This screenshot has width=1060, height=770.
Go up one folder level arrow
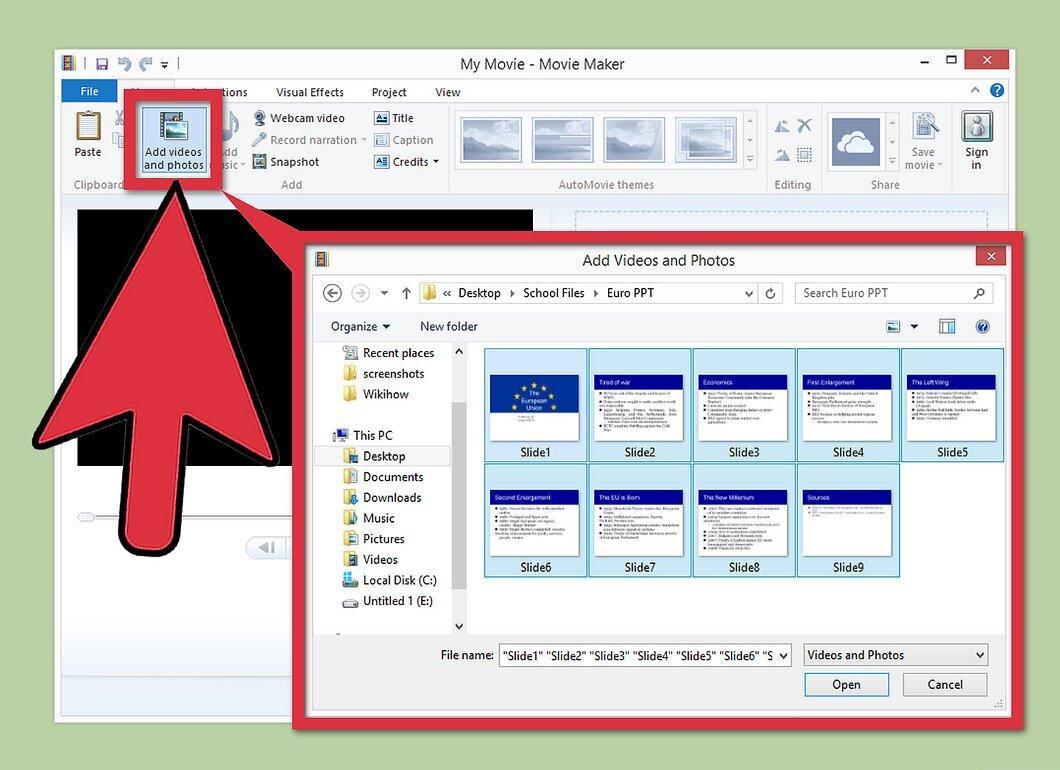pyautogui.click(x=406, y=293)
